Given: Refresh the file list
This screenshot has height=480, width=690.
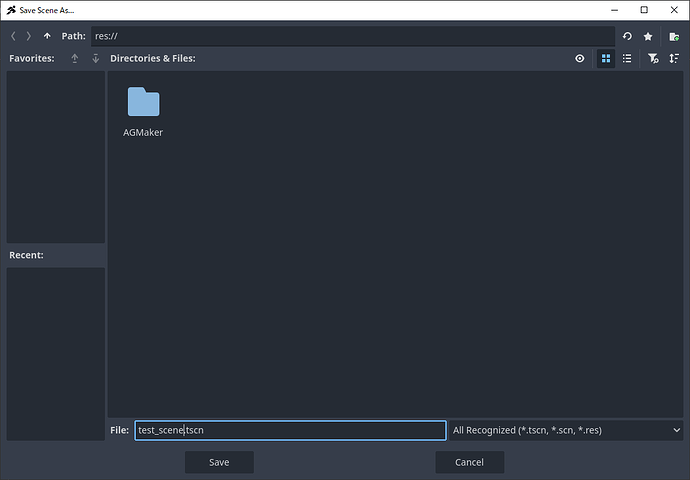Looking at the screenshot, I should 627,36.
